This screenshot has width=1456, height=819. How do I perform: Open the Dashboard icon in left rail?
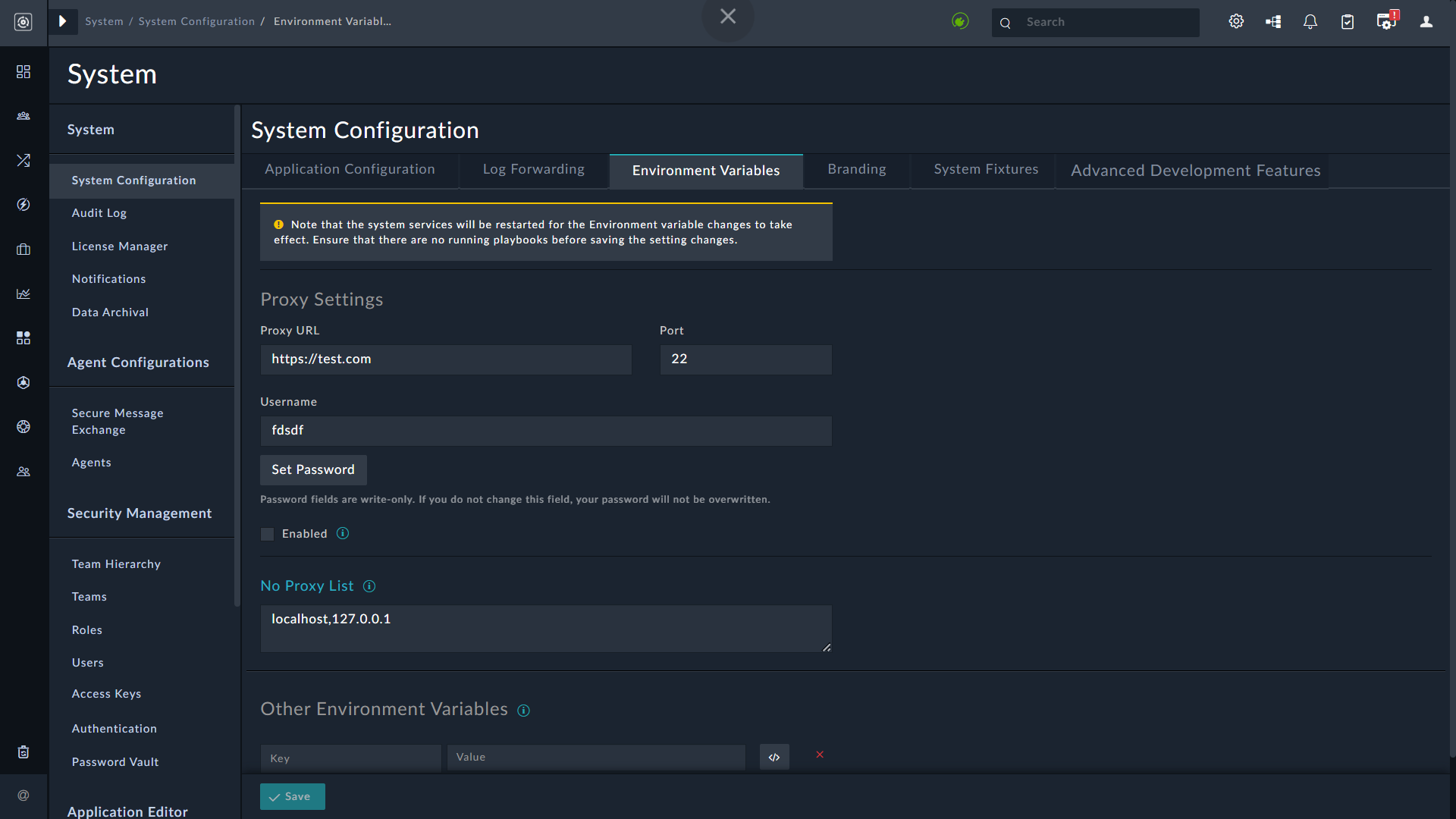pyautogui.click(x=24, y=71)
